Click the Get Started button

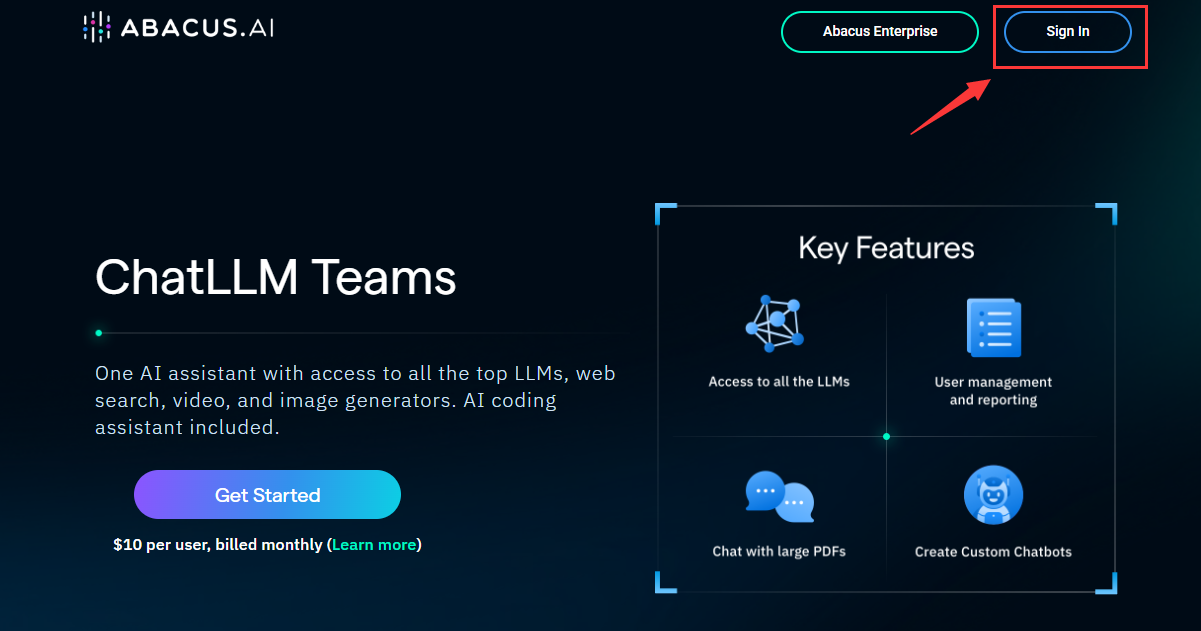[267, 495]
